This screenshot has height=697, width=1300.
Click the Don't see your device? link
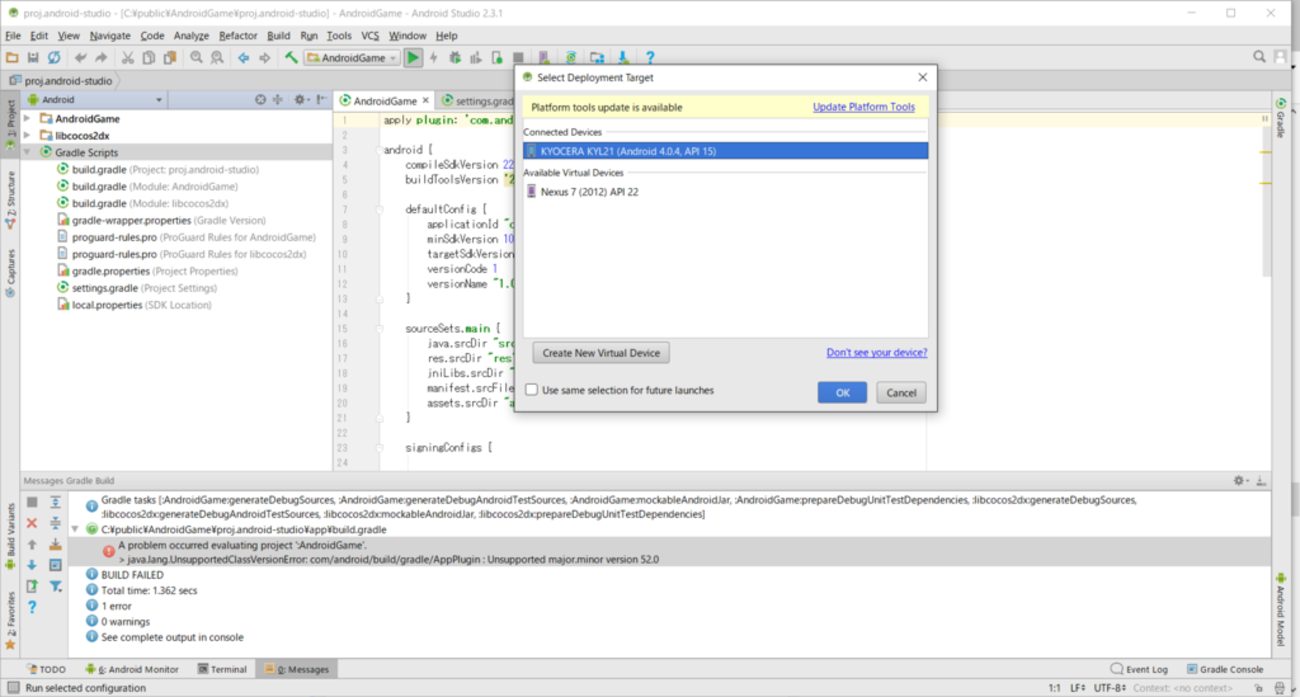point(877,352)
